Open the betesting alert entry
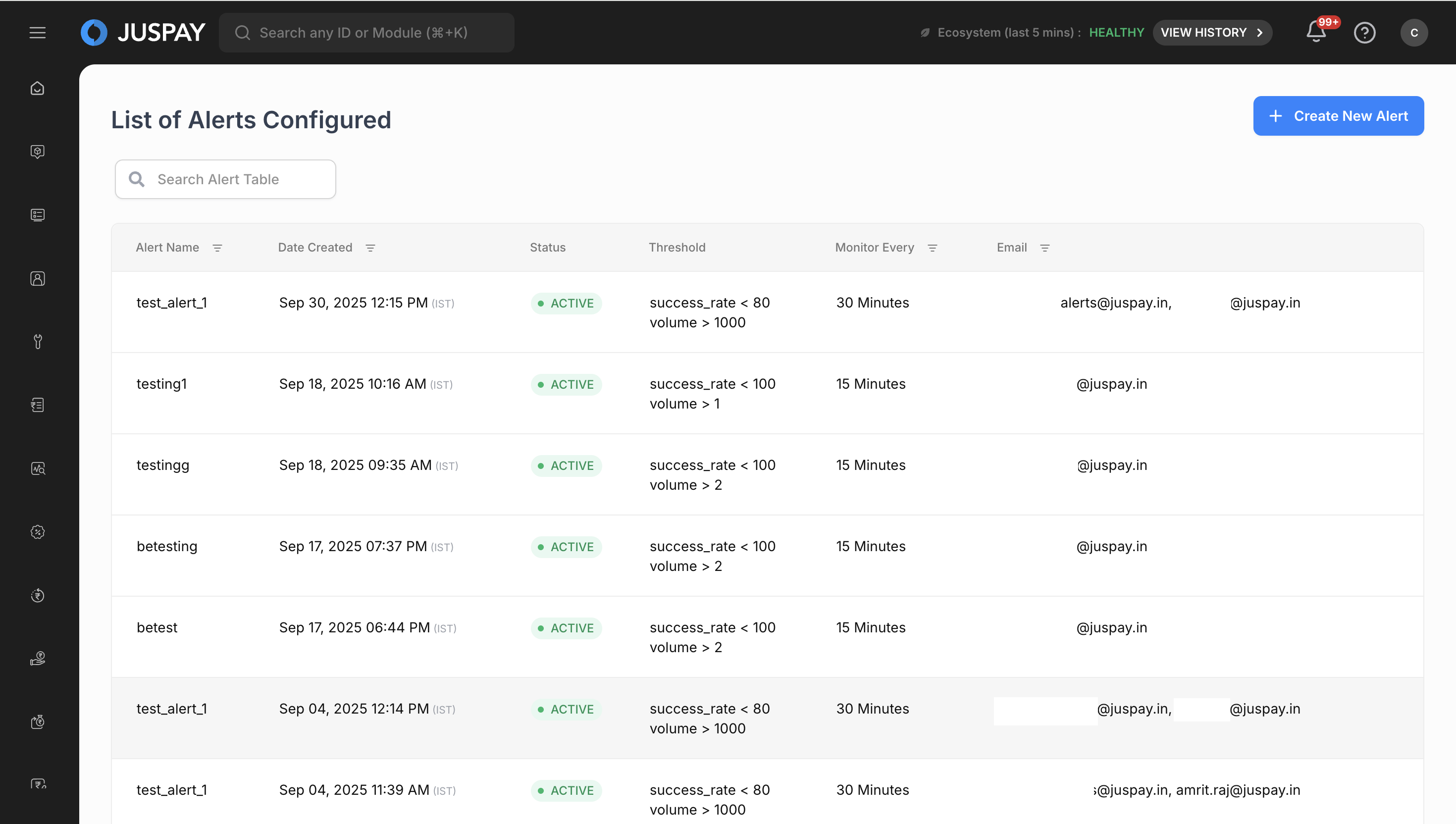The width and height of the screenshot is (1456, 824). (x=167, y=547)
